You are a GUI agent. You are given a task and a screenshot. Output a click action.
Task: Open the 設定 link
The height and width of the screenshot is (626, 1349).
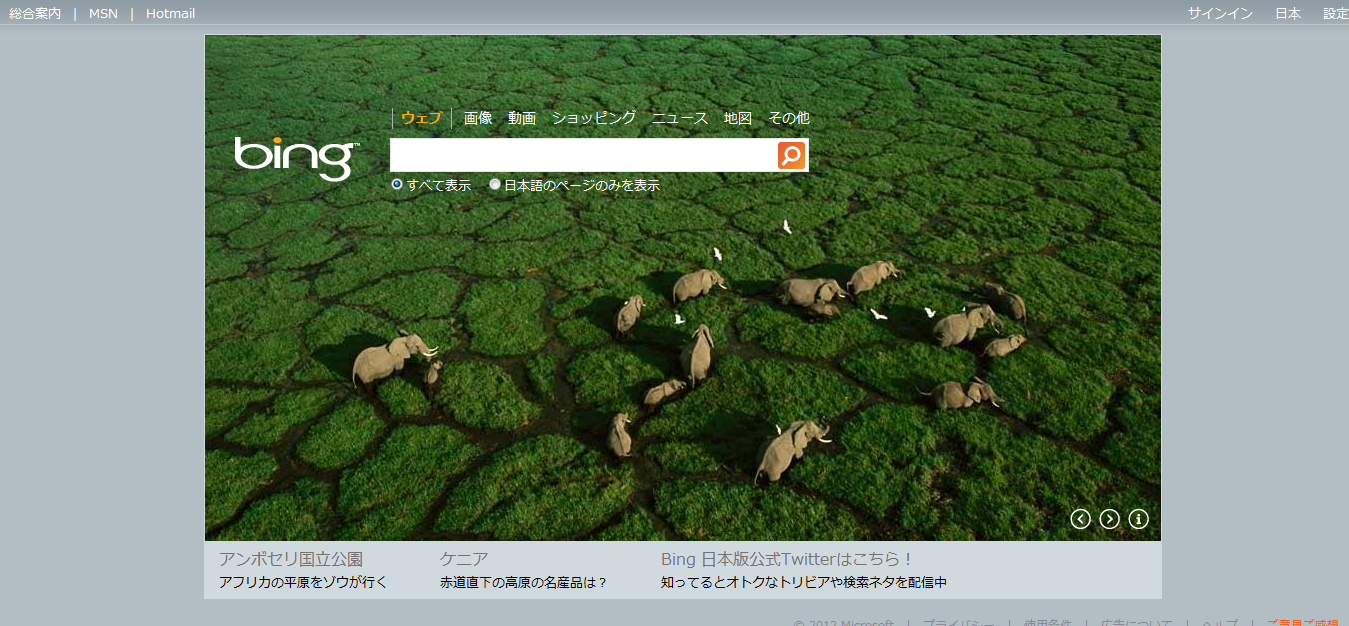click(1335, 13)
